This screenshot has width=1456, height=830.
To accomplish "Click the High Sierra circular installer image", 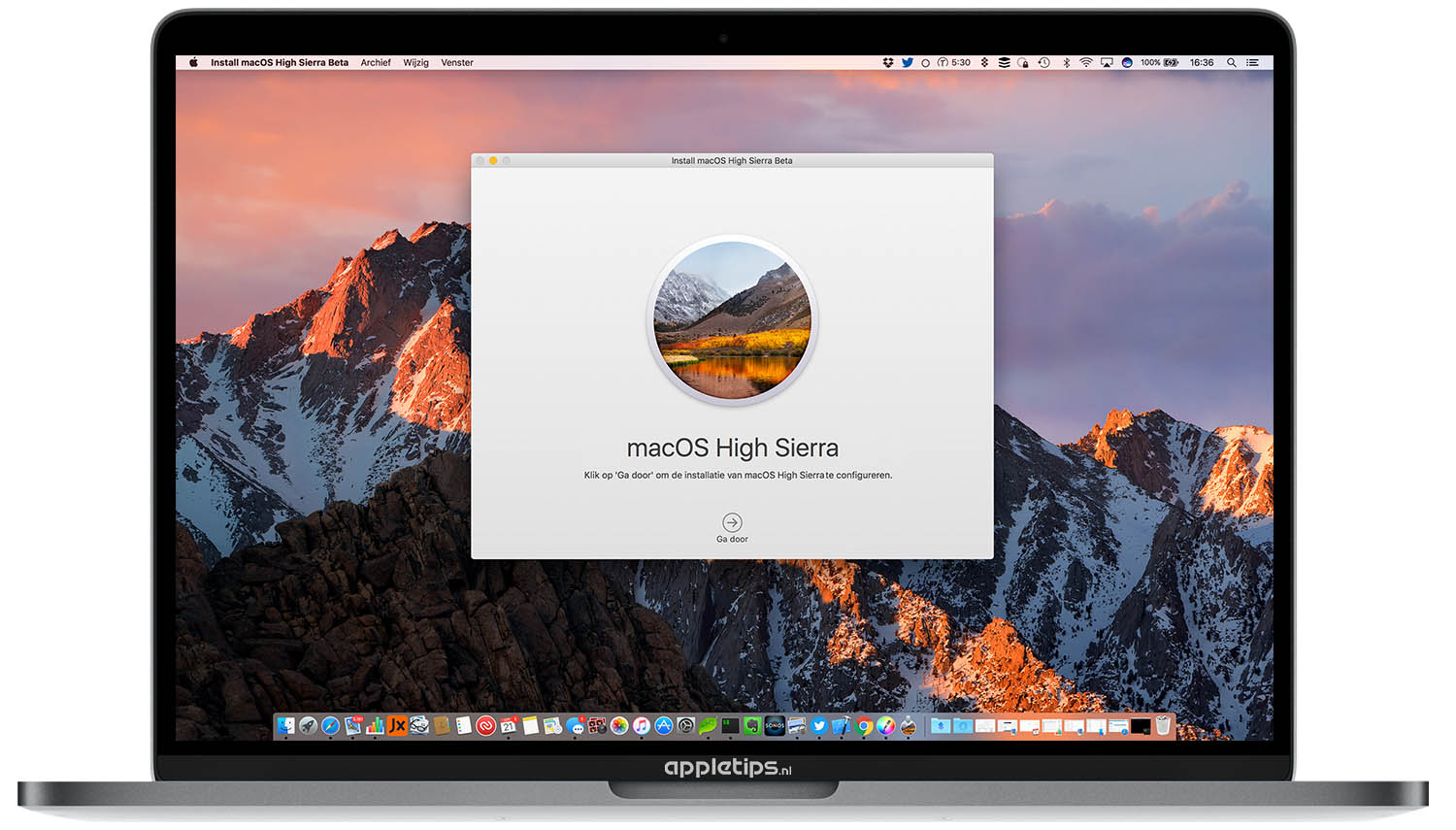I will 732,320.
